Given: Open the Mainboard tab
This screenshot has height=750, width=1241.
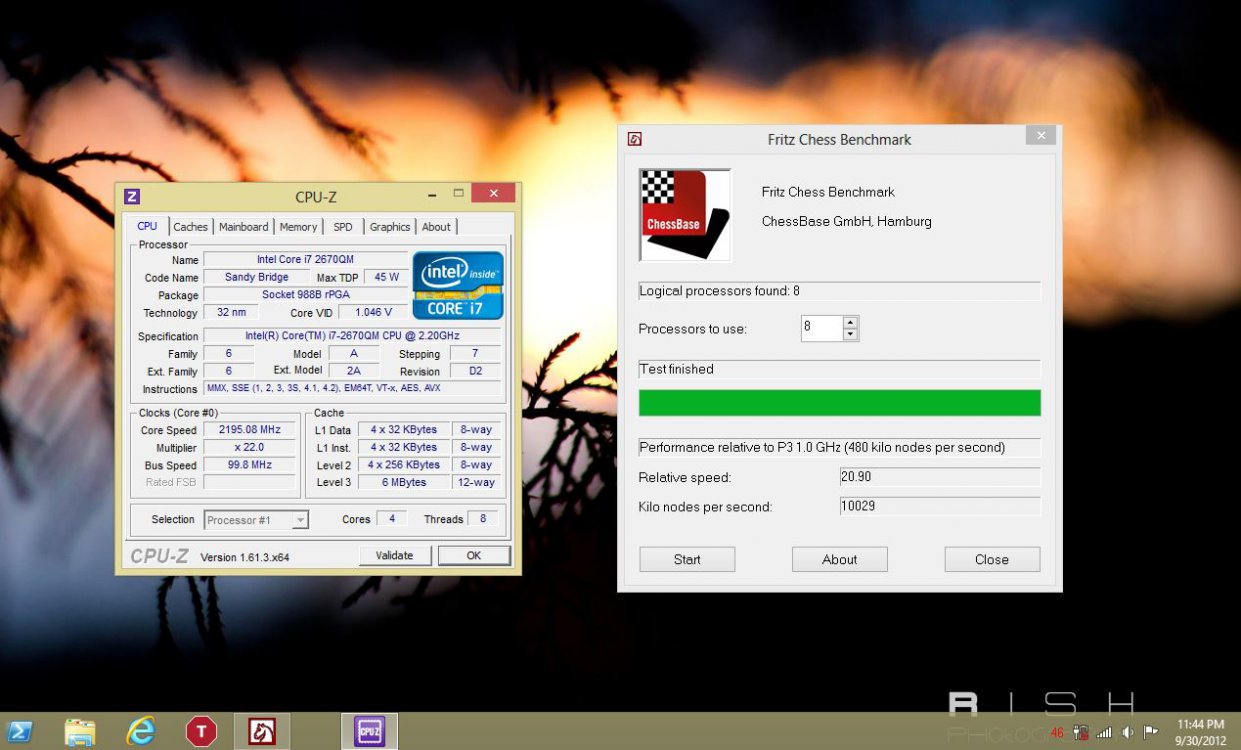Looking at the screenshot, I should 244,227.
